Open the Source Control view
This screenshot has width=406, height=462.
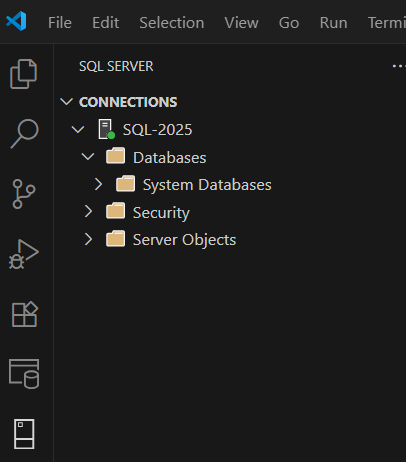pos(24,194)
